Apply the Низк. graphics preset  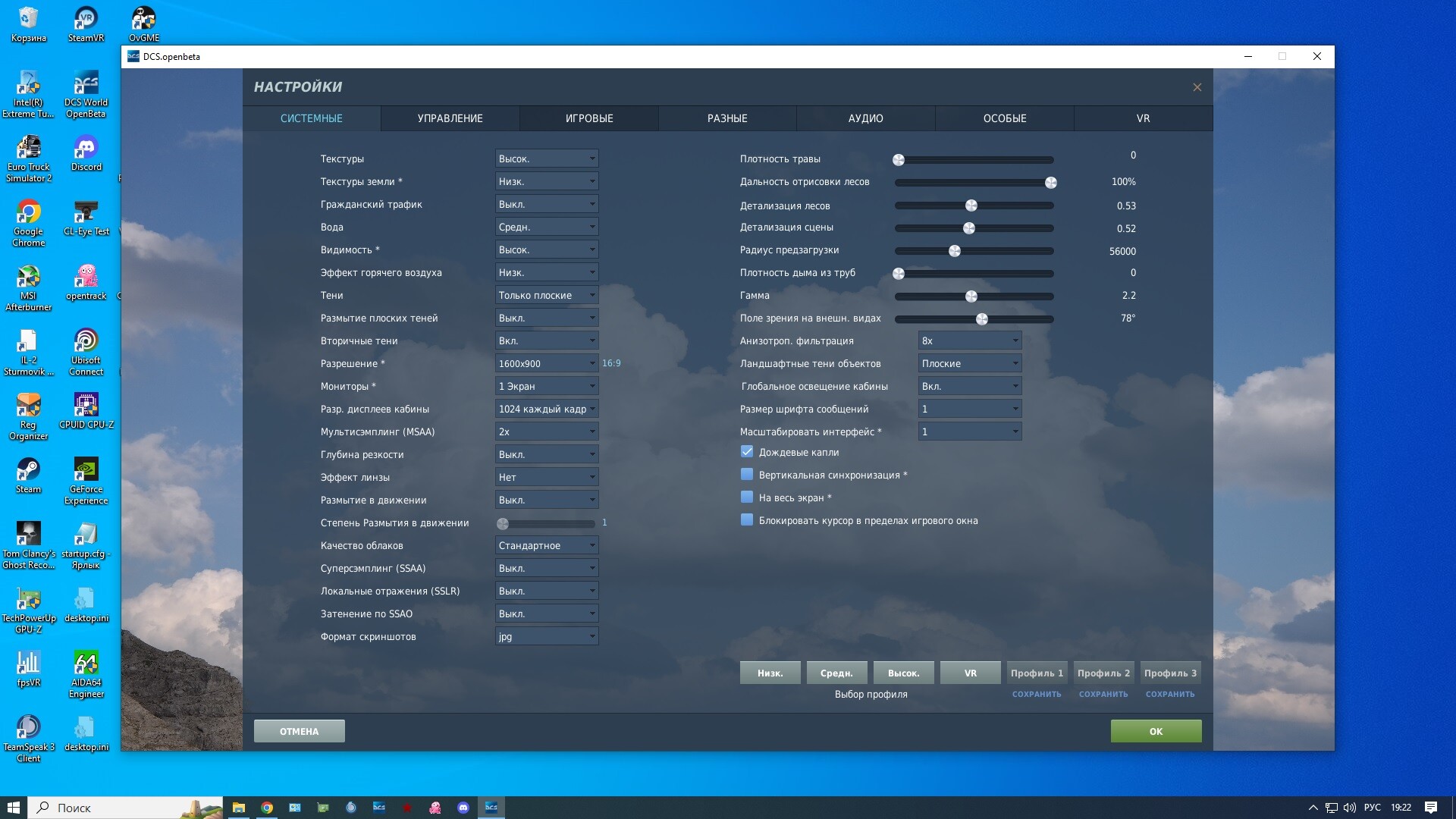point(770,673)
